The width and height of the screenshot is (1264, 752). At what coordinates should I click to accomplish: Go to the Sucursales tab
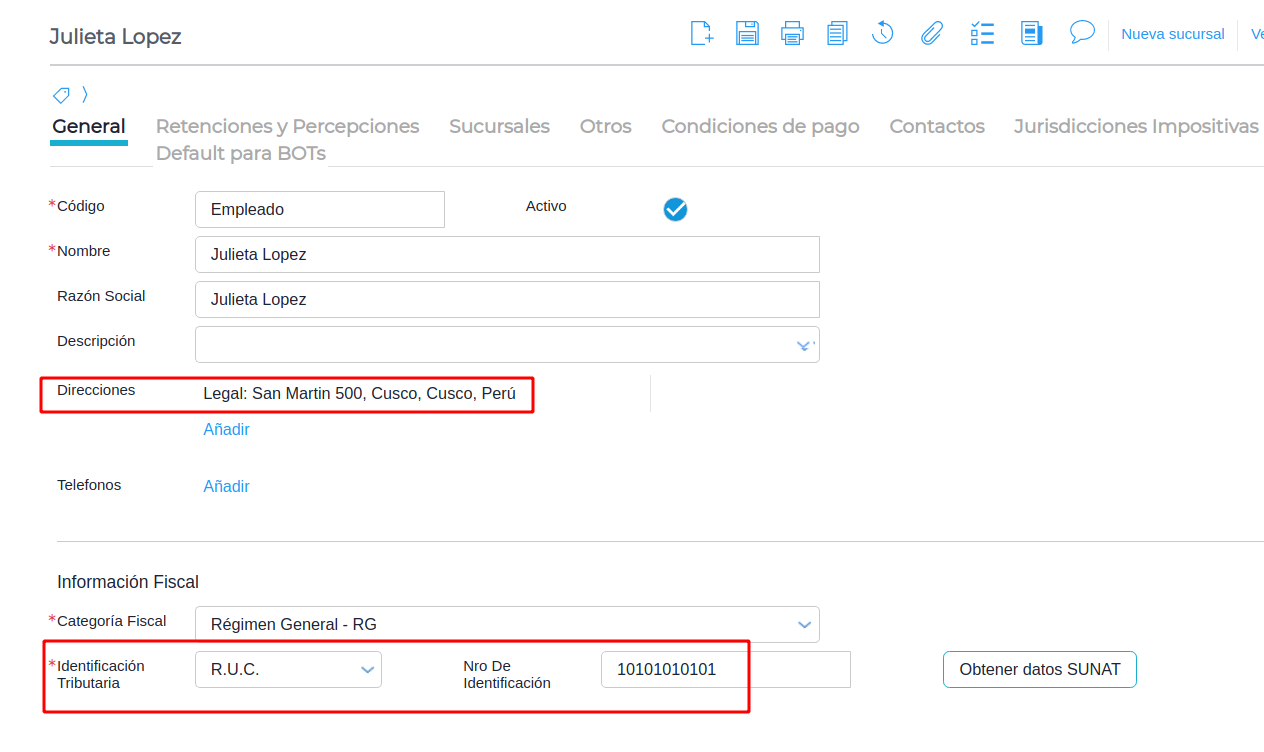point(499,127)
